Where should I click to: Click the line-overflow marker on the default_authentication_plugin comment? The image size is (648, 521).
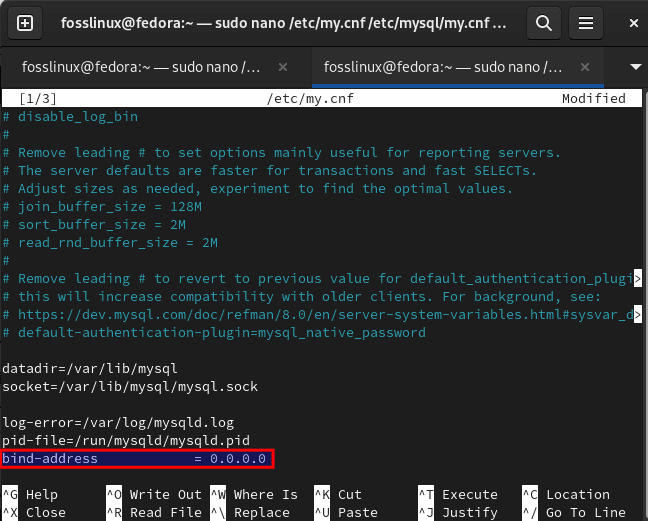click(638, 279)
